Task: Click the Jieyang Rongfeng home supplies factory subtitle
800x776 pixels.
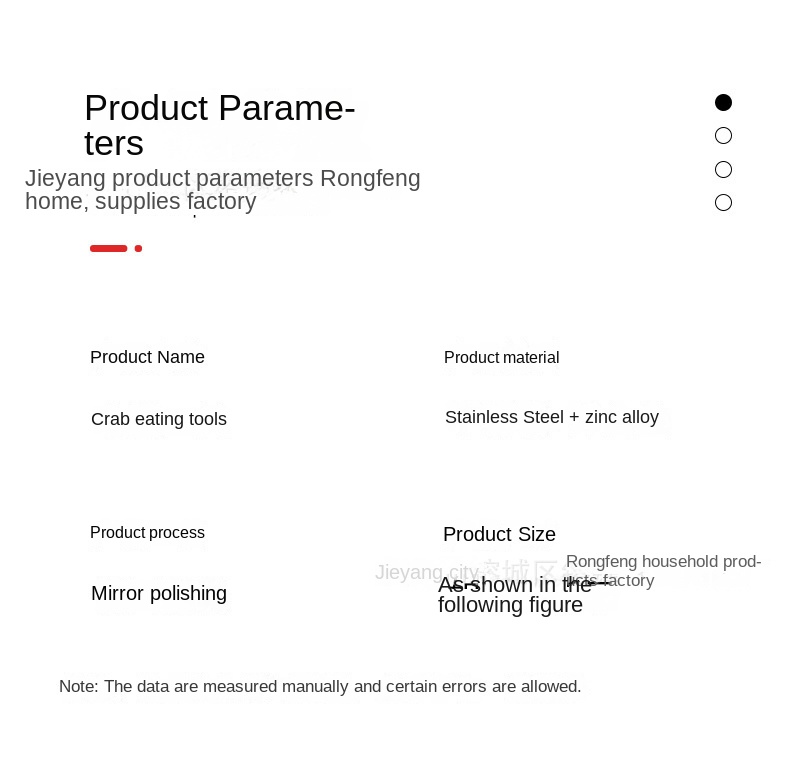Action: coord(222,189)
